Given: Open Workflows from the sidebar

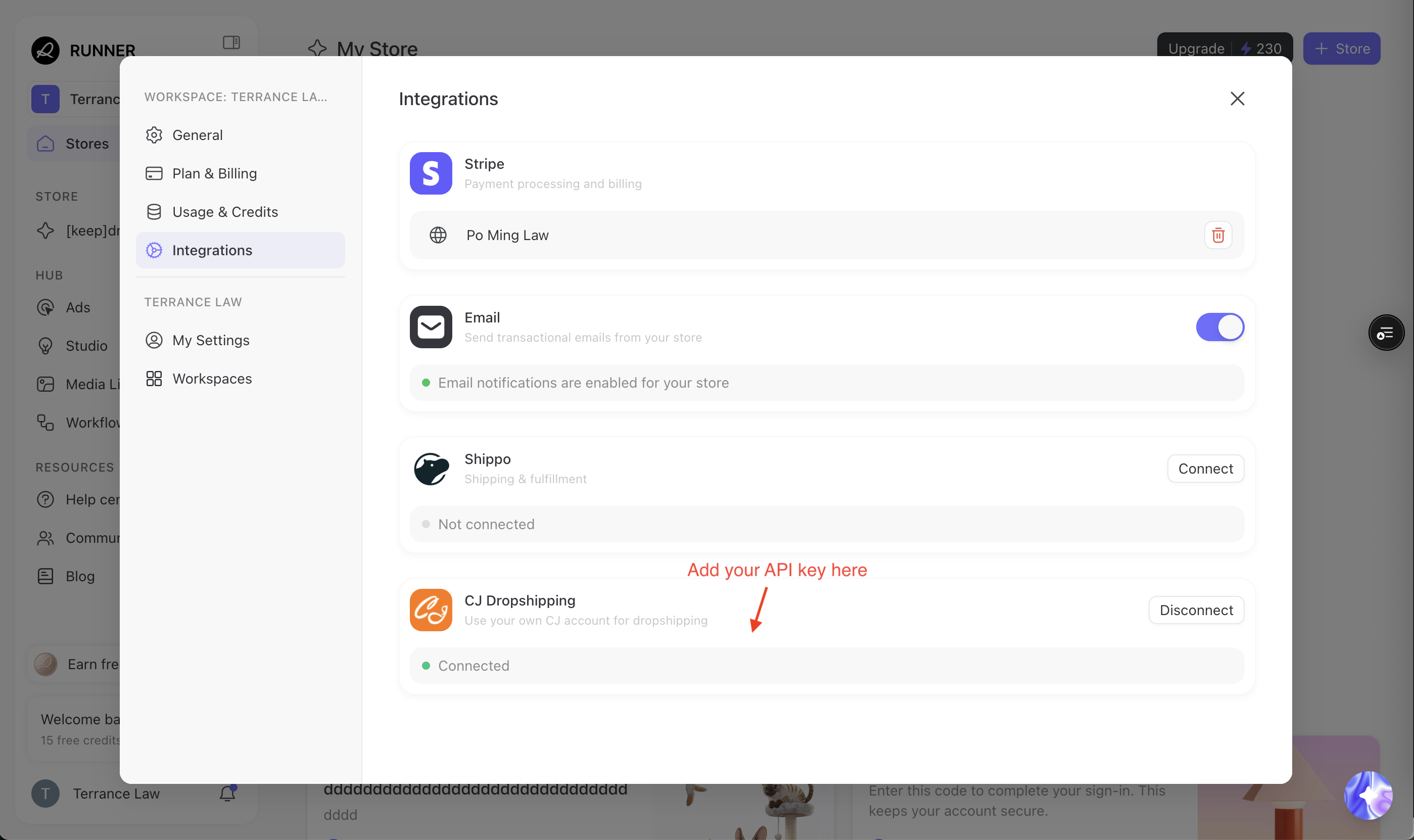Looking at the screenshot, I should coord(90,422).
